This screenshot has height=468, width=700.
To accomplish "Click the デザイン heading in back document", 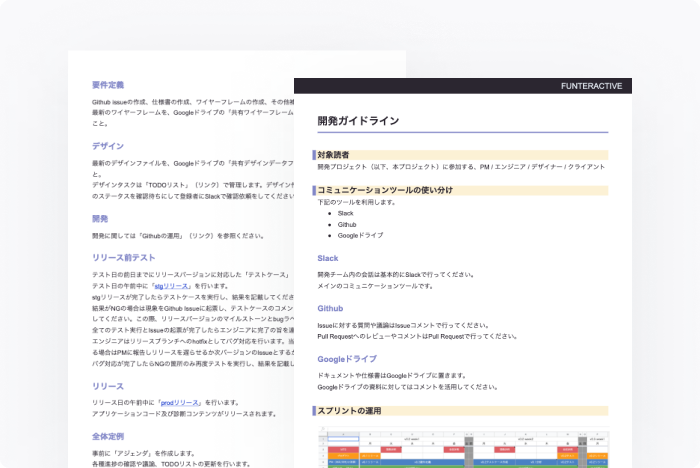I will coord(108,146).
